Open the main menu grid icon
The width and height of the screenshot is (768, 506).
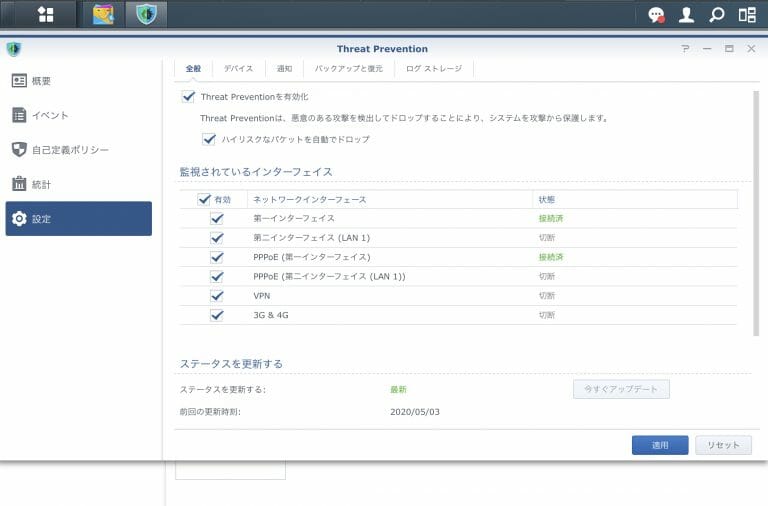click(46, 14)
